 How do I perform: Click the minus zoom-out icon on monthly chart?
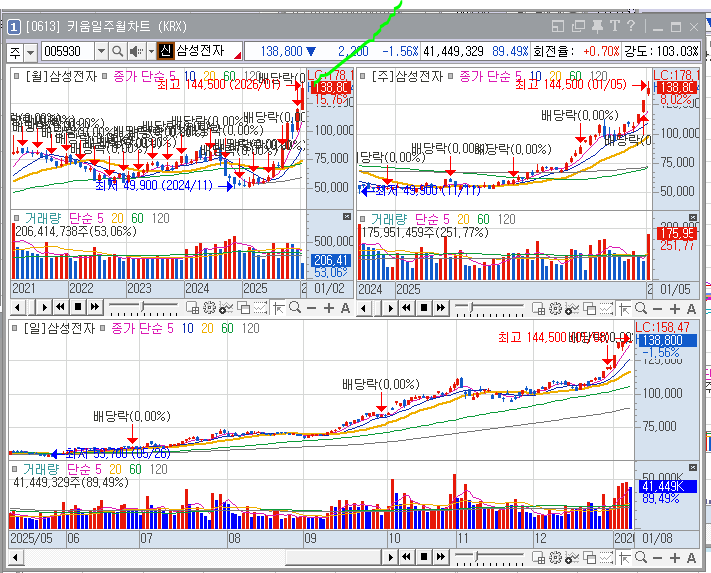click(312, 308)
